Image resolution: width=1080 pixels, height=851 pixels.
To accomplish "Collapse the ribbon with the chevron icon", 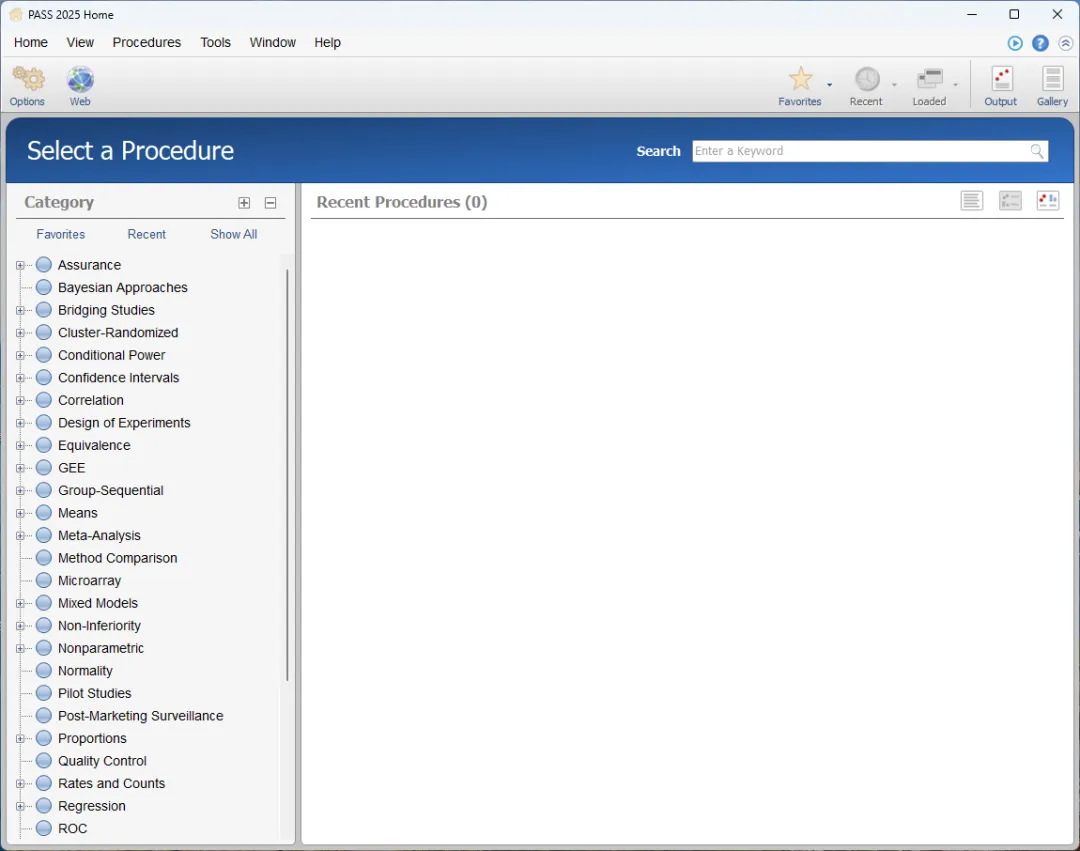I will pos(1065,43).
